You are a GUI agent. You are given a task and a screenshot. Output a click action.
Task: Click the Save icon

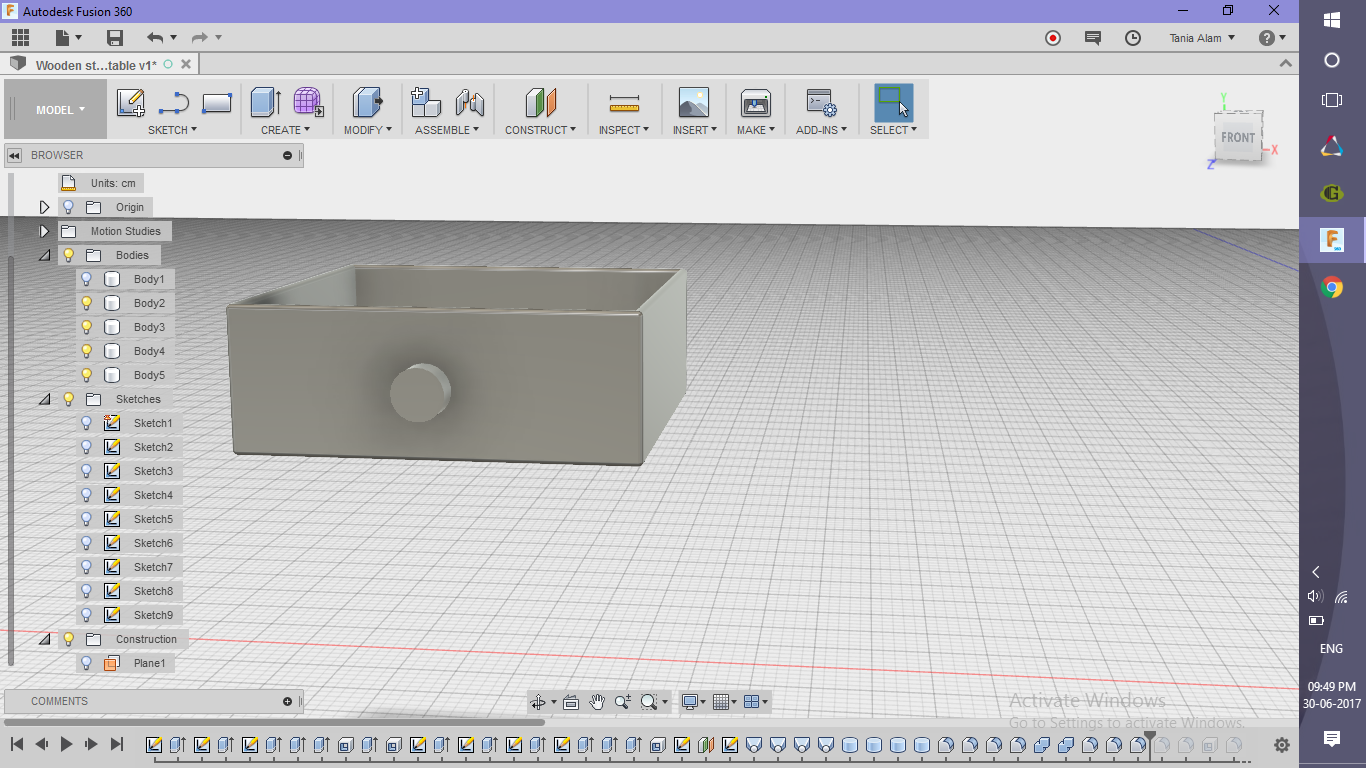[x=115, y=38]
